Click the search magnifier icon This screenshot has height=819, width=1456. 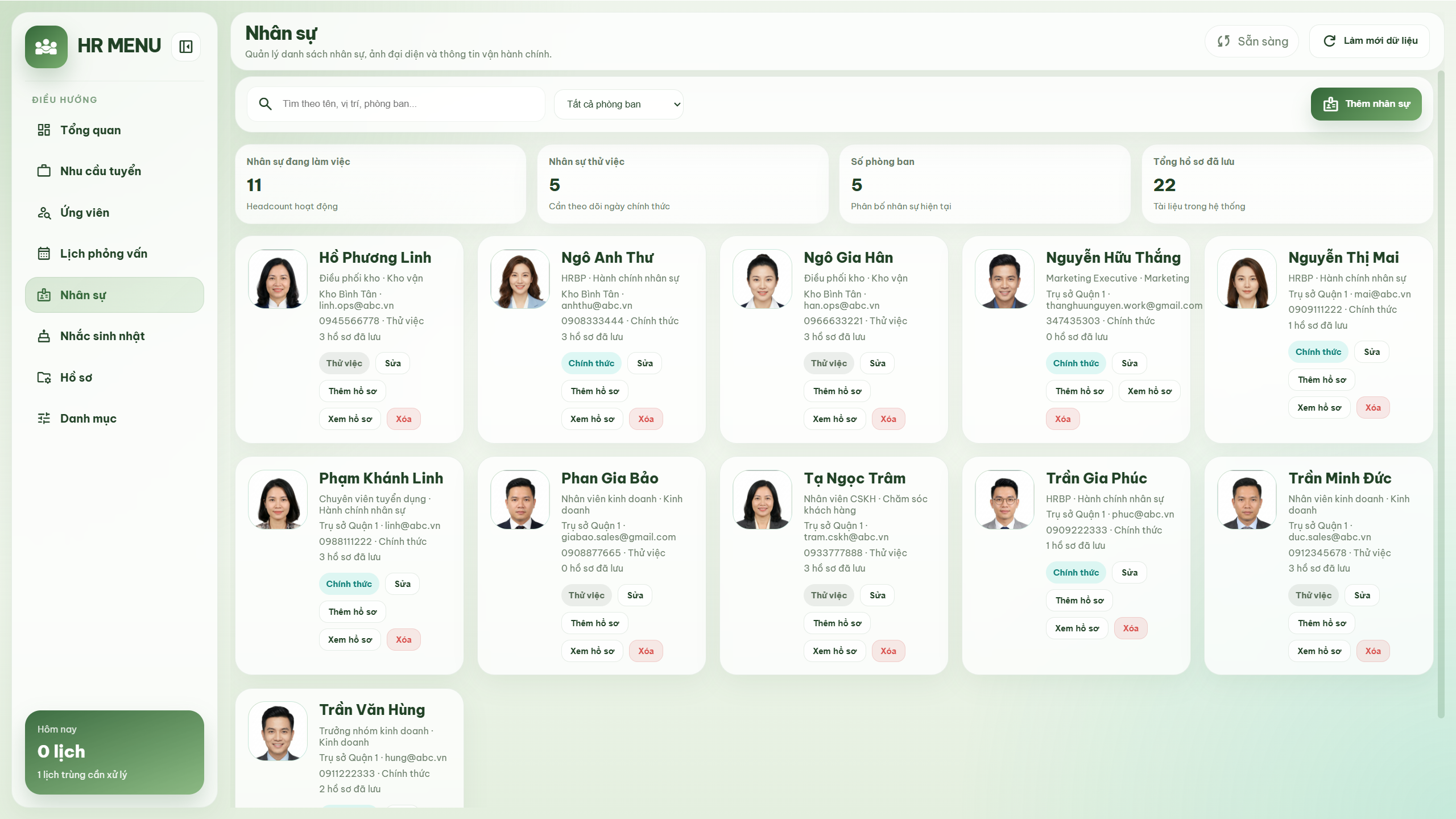pos(265,104)
